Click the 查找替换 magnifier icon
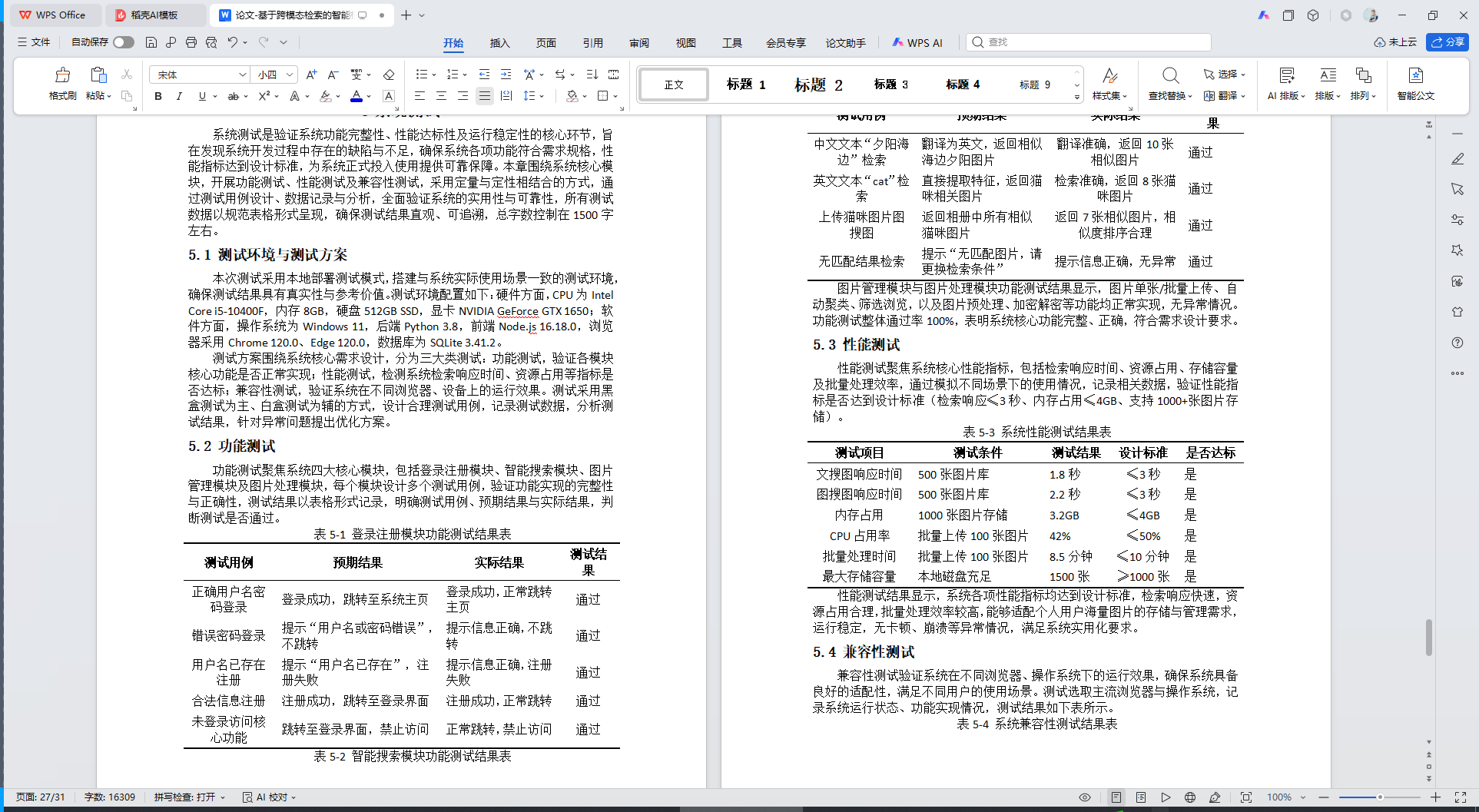 click(x=1170, y=75)
